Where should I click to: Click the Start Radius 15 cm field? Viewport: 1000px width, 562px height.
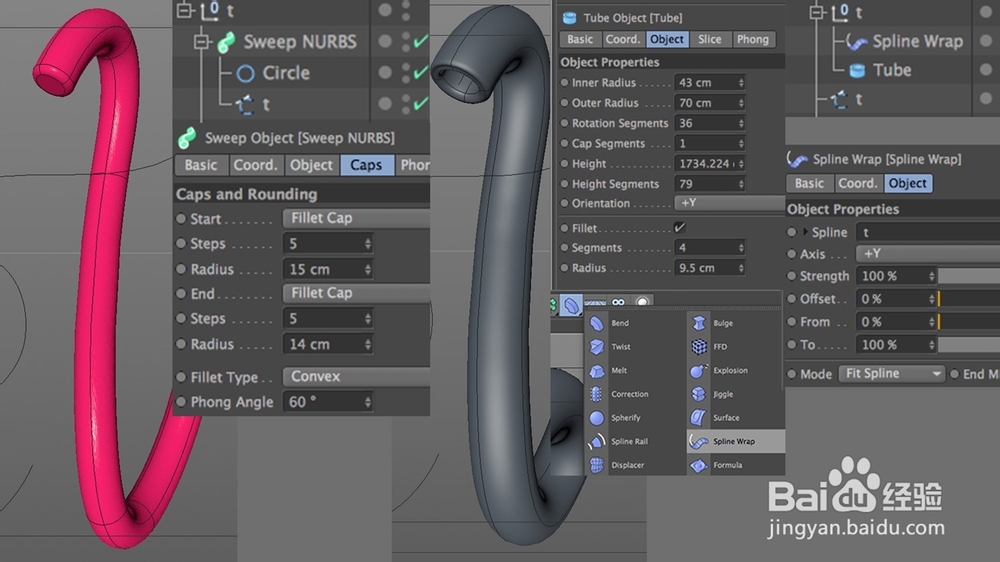(x=327, y=270)
